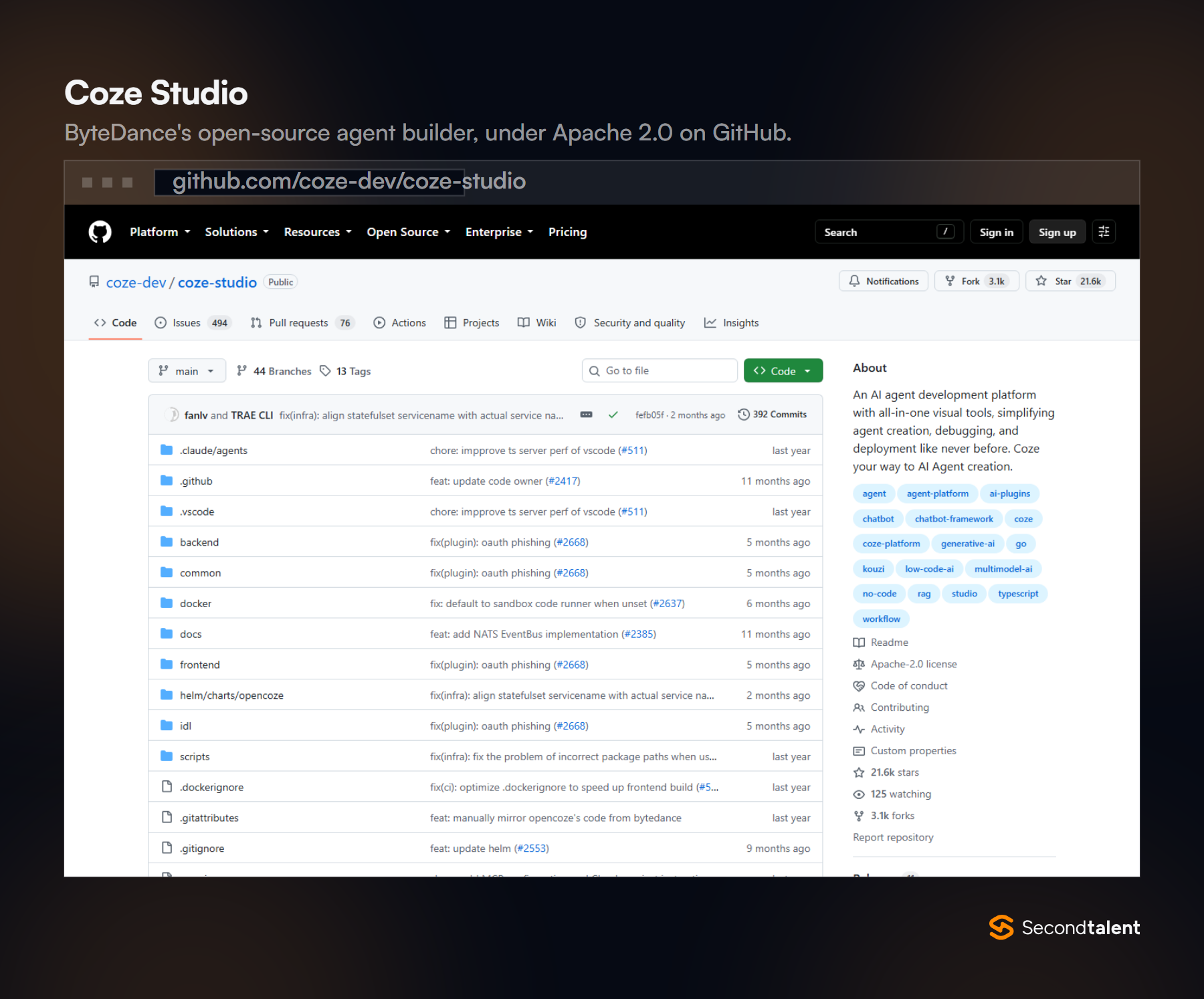Expand the Resources menu

click(x=318, y=232)
